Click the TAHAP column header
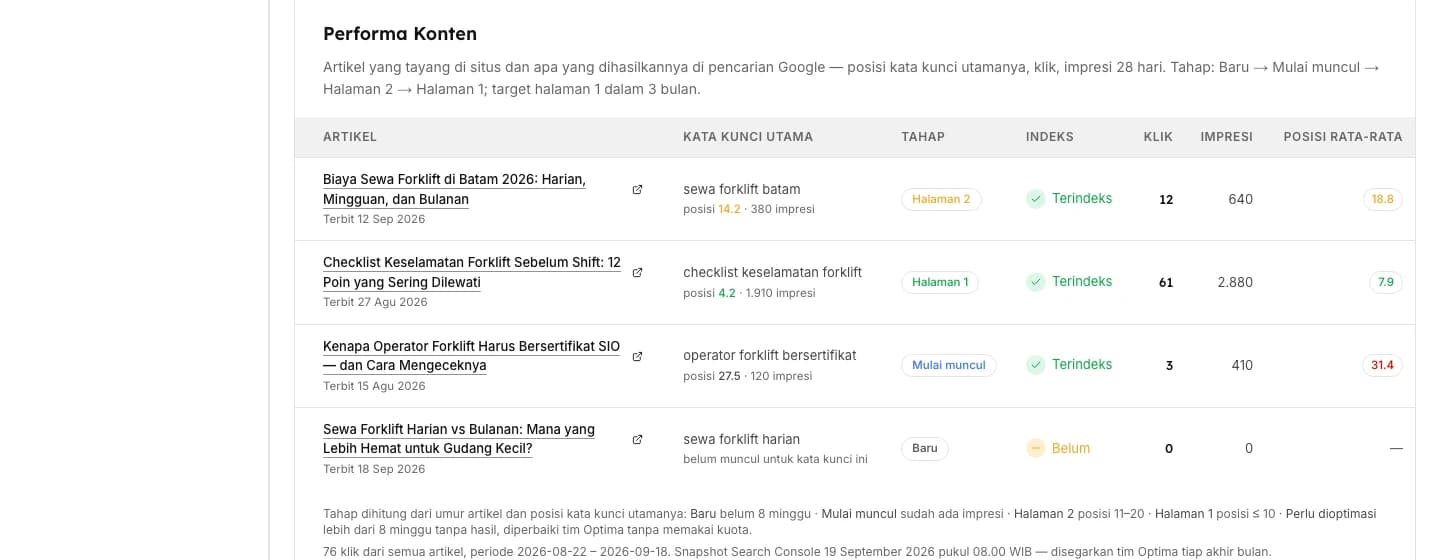 tap(923, 137)
